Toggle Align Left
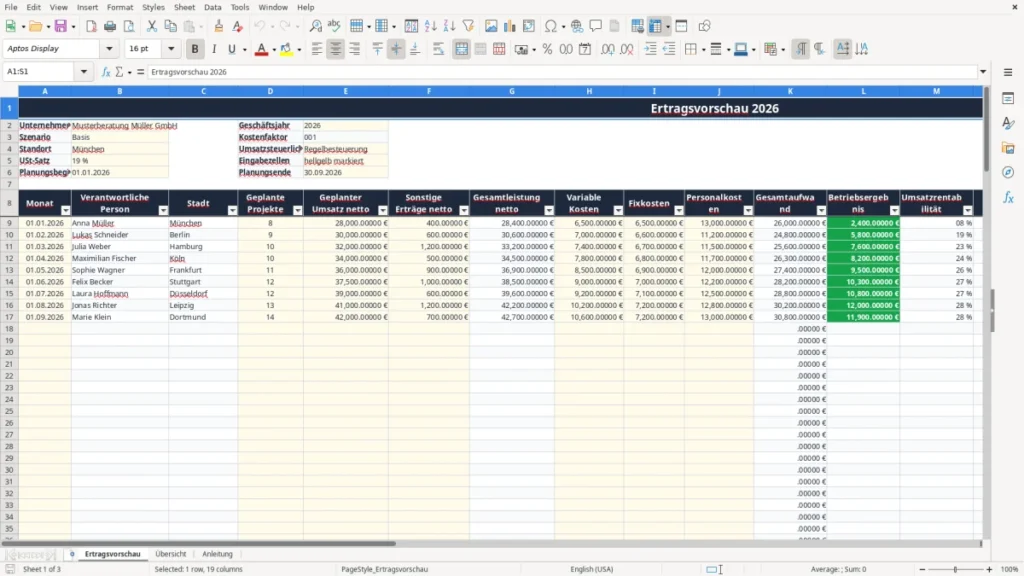Image resolution: width=1024 pixels, height=576 pixels. tap(317, 49)
